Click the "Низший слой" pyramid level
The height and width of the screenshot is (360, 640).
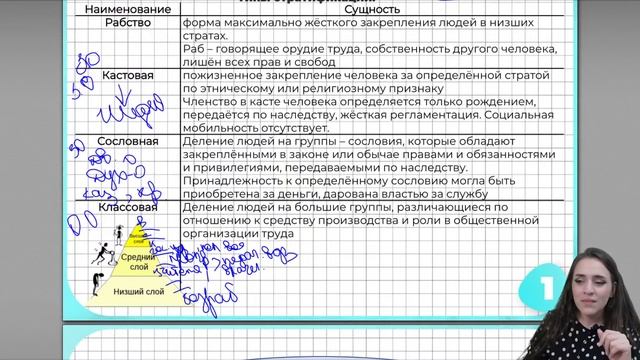138,291
